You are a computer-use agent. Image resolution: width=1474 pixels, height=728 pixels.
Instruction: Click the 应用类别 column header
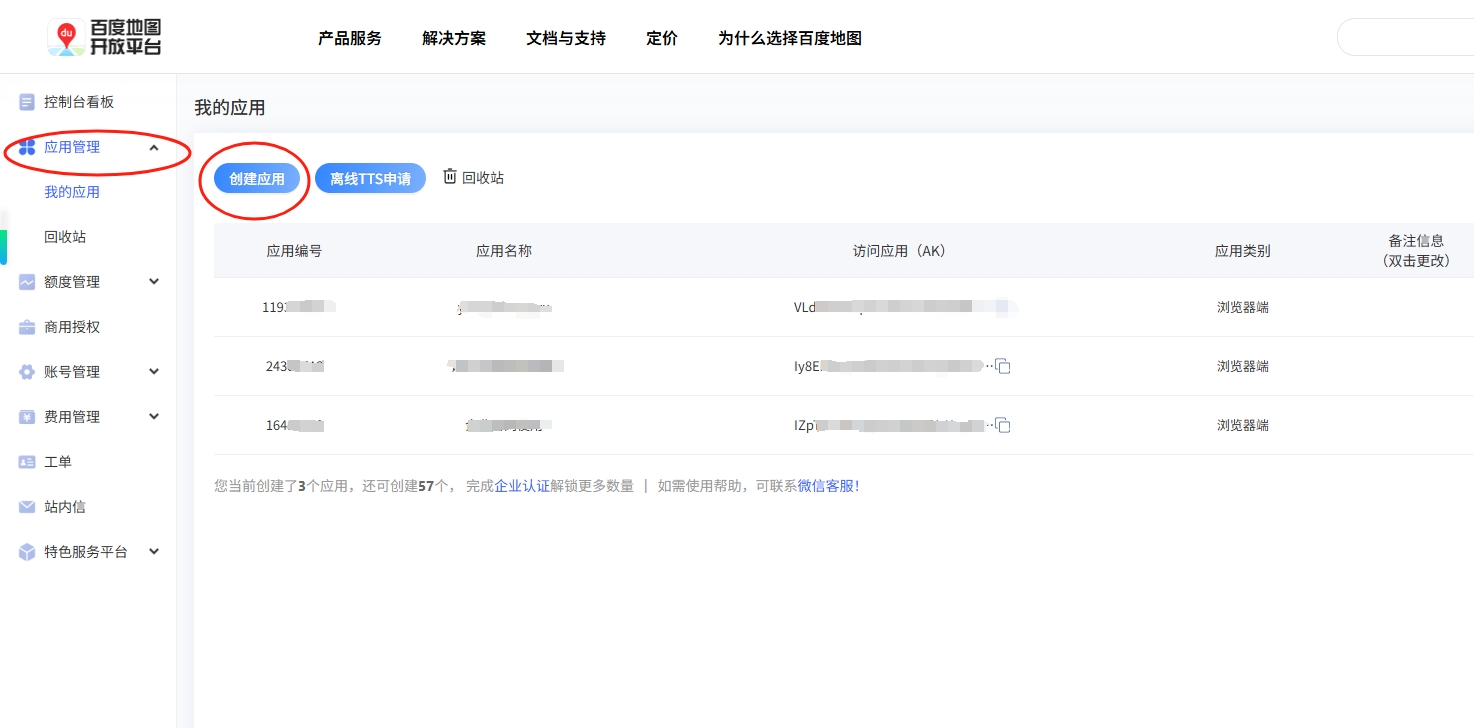1243,251
